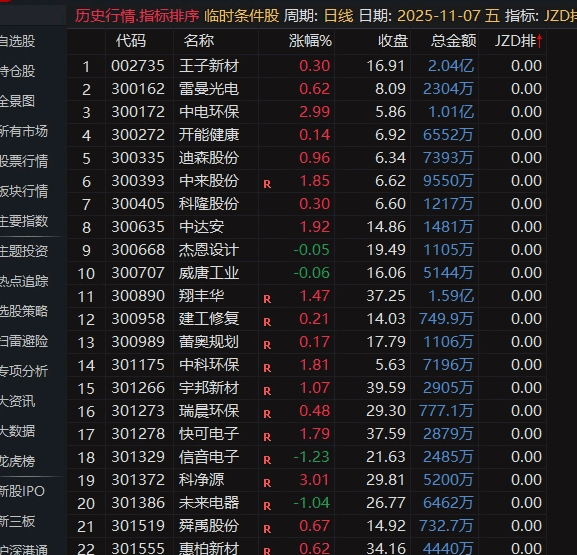Click the R marker on 瑞晨环保 row

267,414
